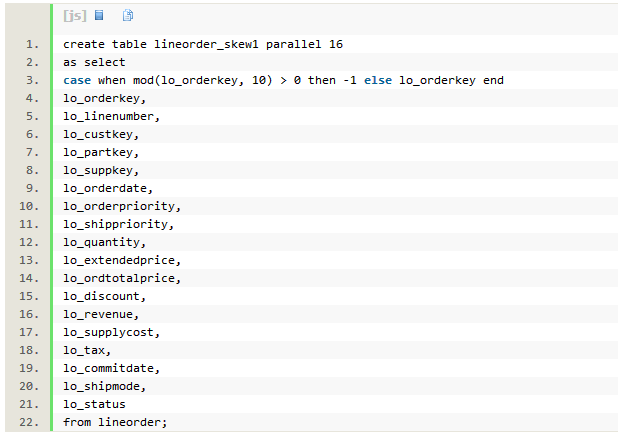Image resolution: width=622 pixels, height=439 pixels.
Task: Click on the lo_custkey column line
Action: (101, 134)
